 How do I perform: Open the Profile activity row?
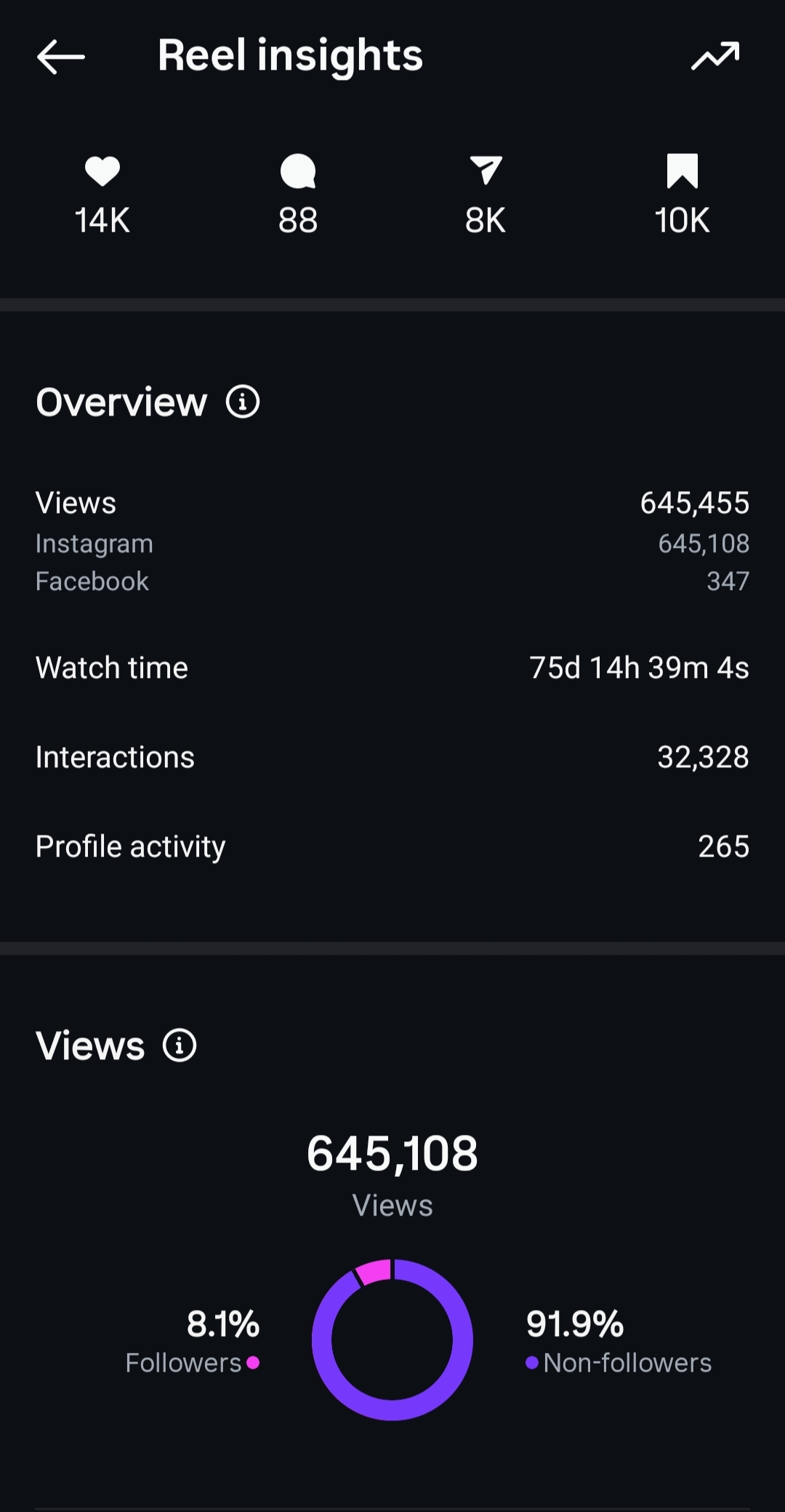click(x=392, y=846)
